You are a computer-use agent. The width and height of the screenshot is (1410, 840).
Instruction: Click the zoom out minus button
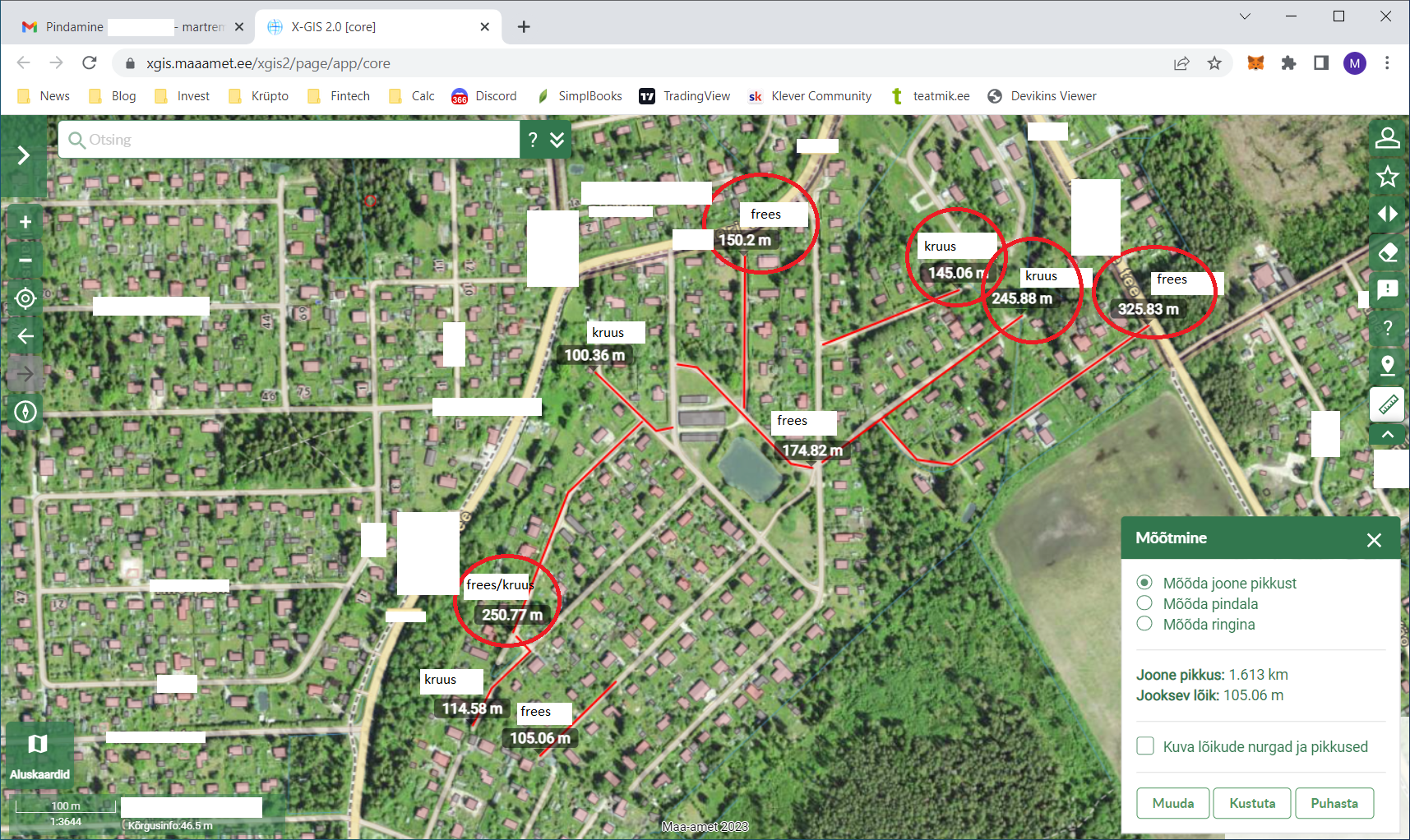click(x=25, y=261)
